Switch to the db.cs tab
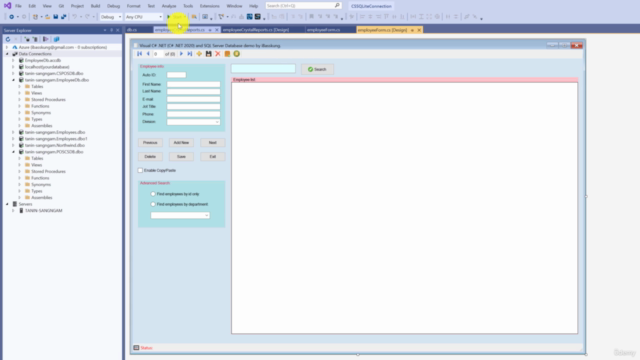 [132, 30]
